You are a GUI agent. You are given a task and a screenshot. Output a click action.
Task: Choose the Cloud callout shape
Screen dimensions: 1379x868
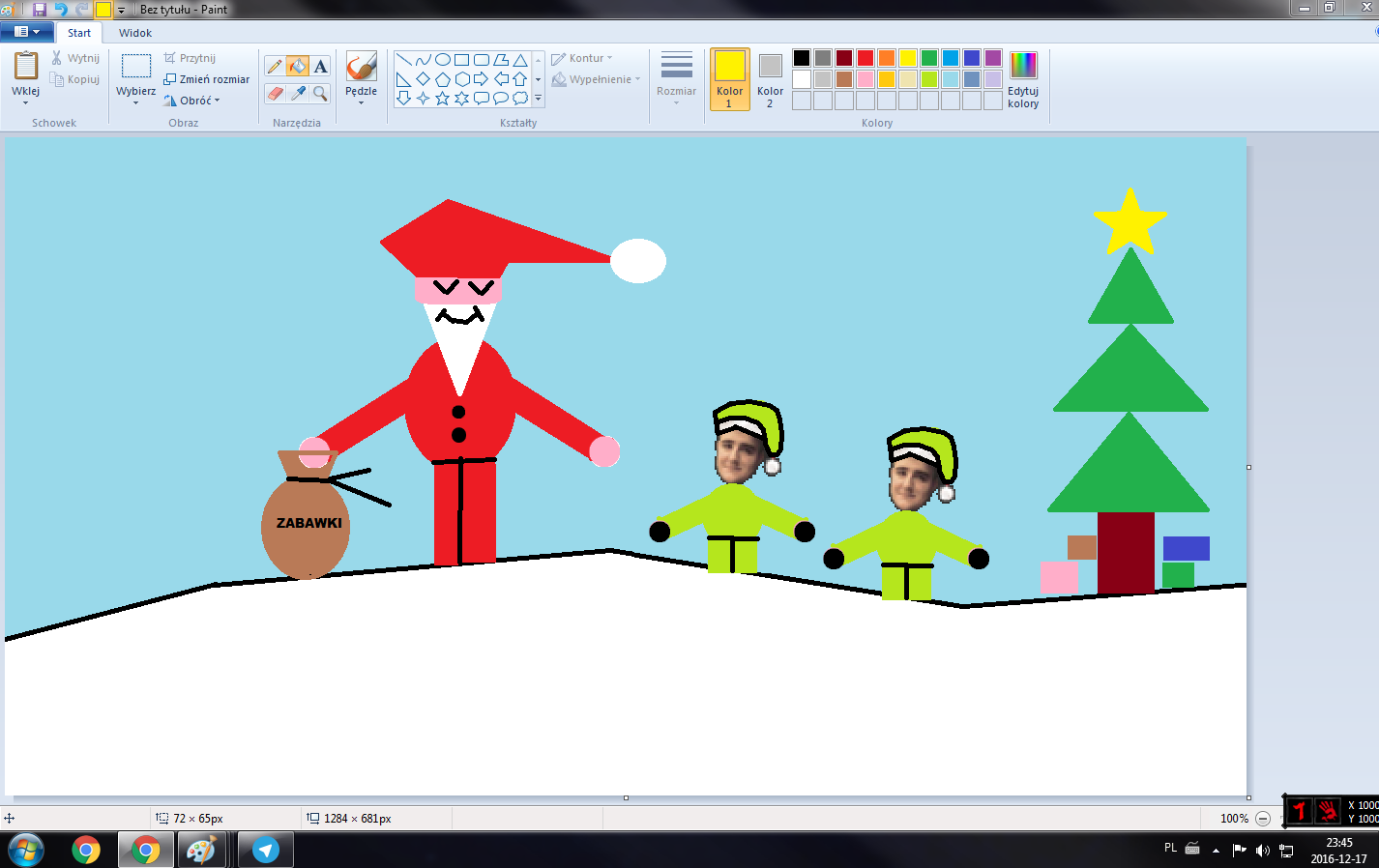[520, 98]
